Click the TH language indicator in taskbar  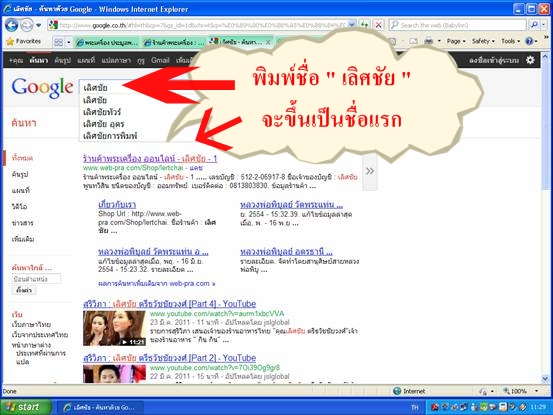tap(415, 407)
